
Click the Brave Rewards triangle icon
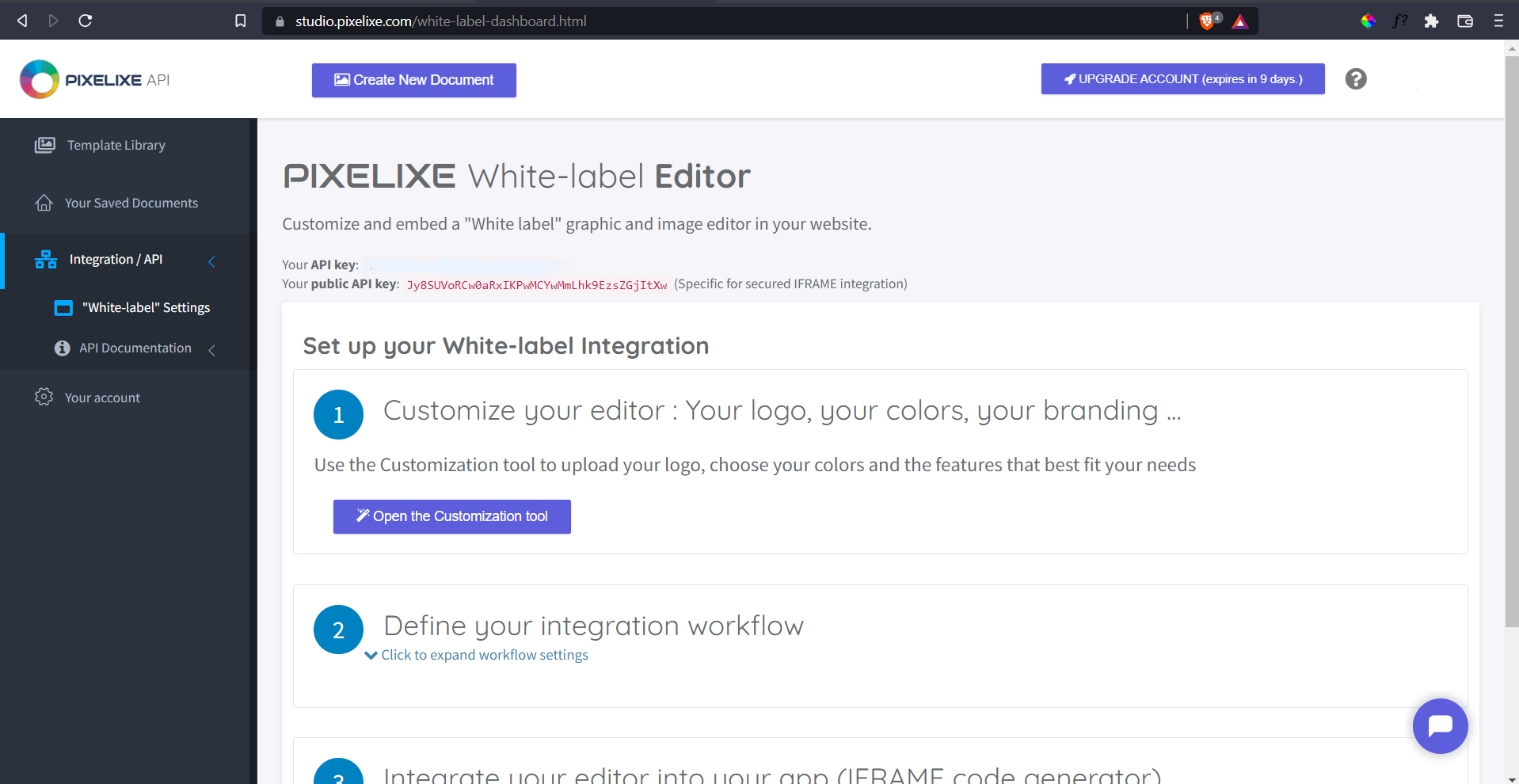pos(1240,21)
